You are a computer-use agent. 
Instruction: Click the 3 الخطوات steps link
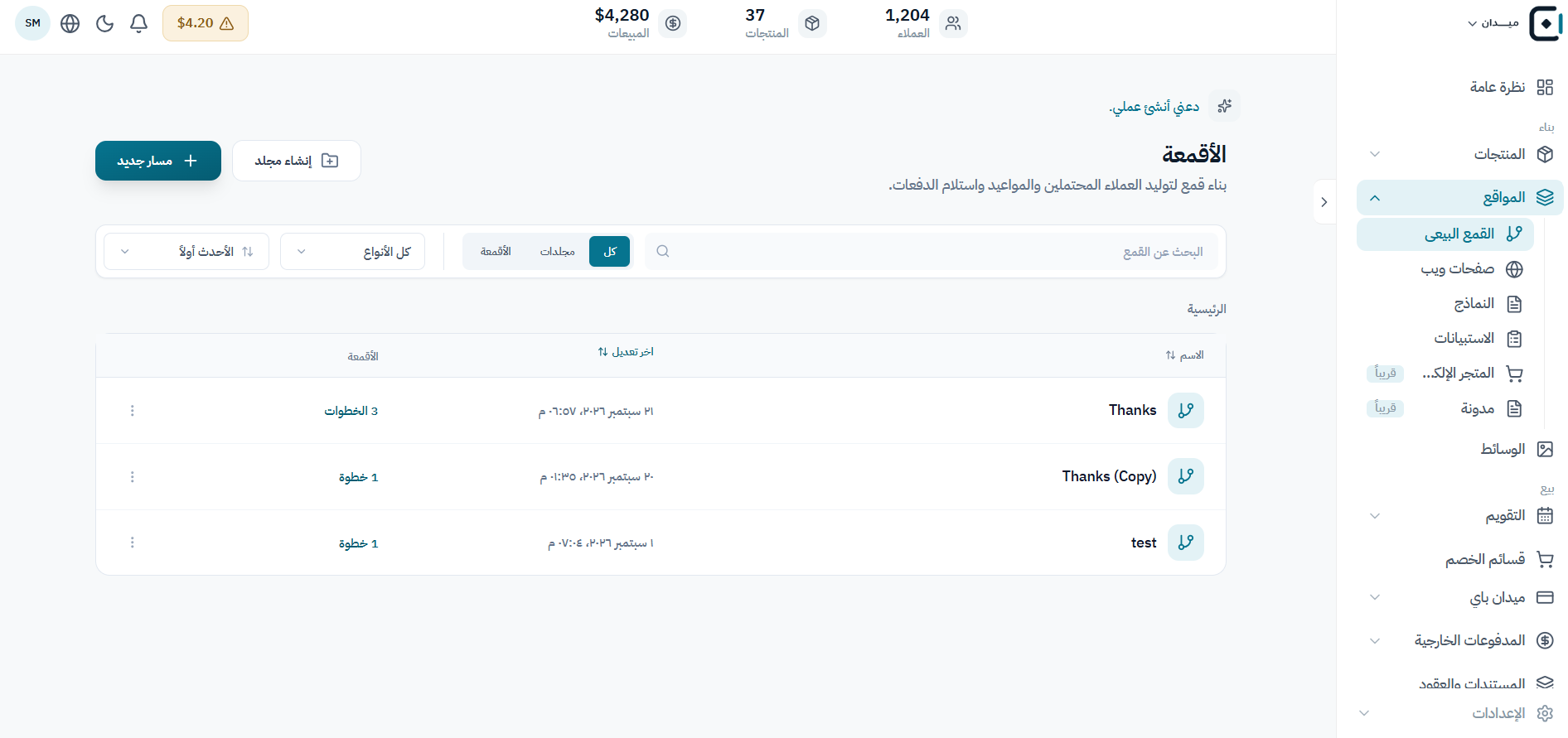(x=351, y=411)
